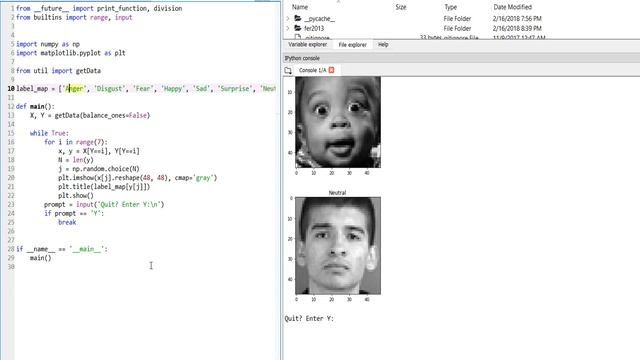The image size is (640, 360).
Task: Switch to the File explorer tab
Action: point(353,44)
